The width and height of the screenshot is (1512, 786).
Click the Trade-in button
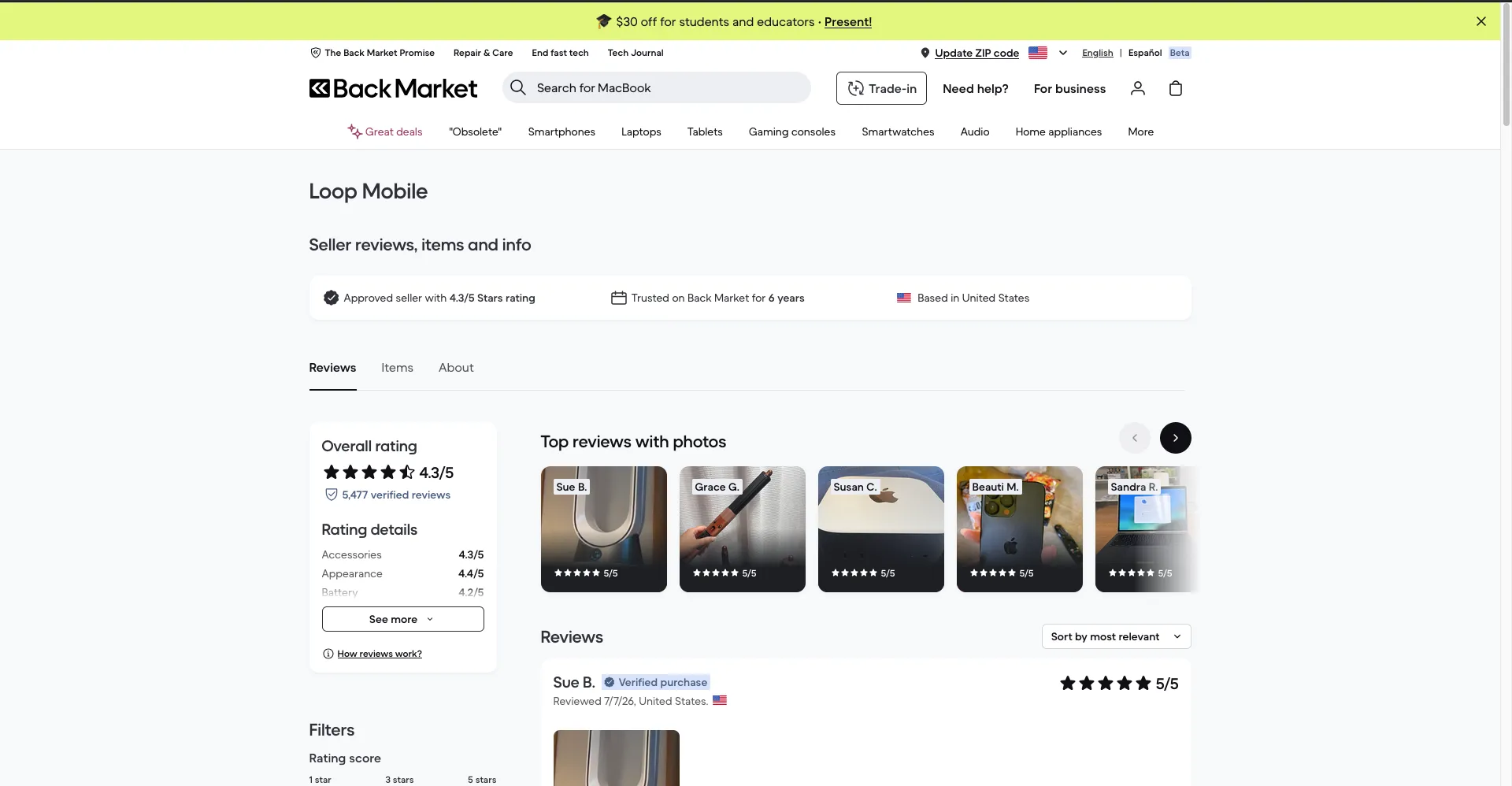881,88
